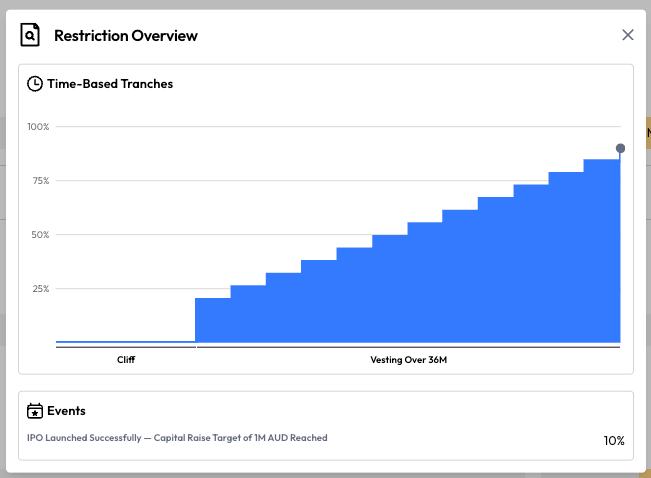Close the Restriction Overview dialog
Viewport: 651px width, 478px height.
[x=628, y=35]
